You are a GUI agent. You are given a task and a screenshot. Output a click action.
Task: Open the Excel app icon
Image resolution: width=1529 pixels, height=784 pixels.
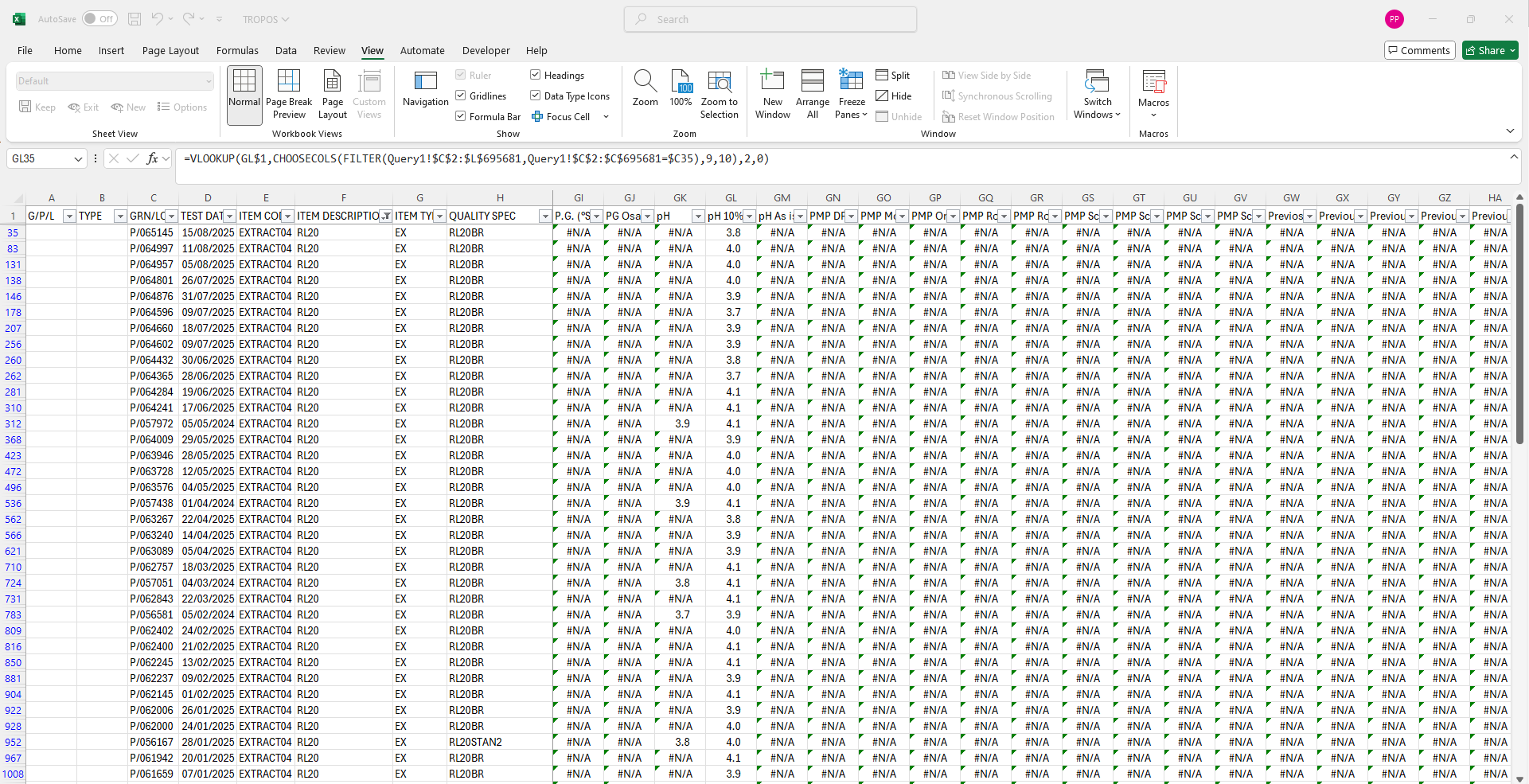pos(18,19)
